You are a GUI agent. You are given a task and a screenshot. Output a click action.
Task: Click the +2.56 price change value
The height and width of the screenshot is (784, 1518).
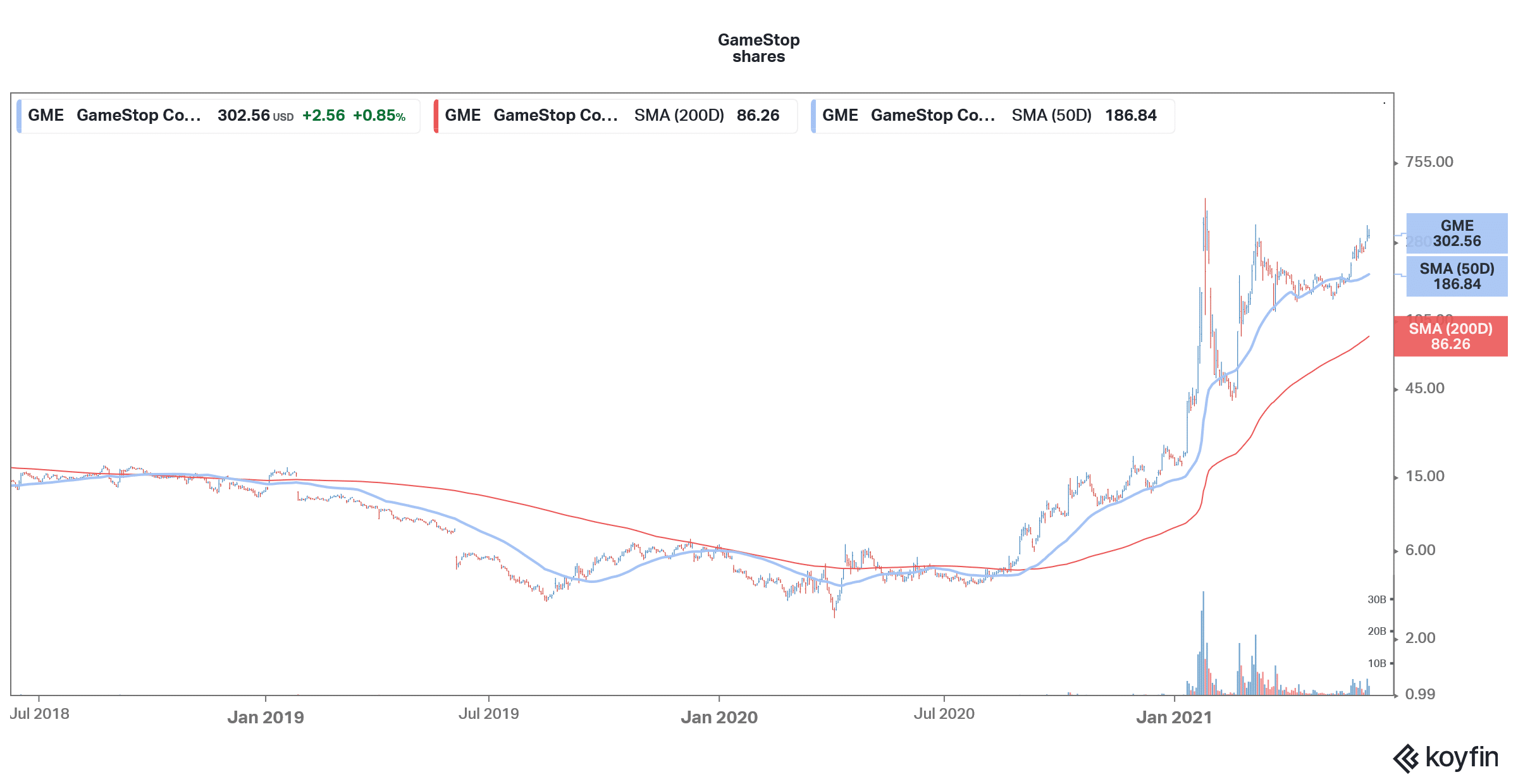point(323,116)
